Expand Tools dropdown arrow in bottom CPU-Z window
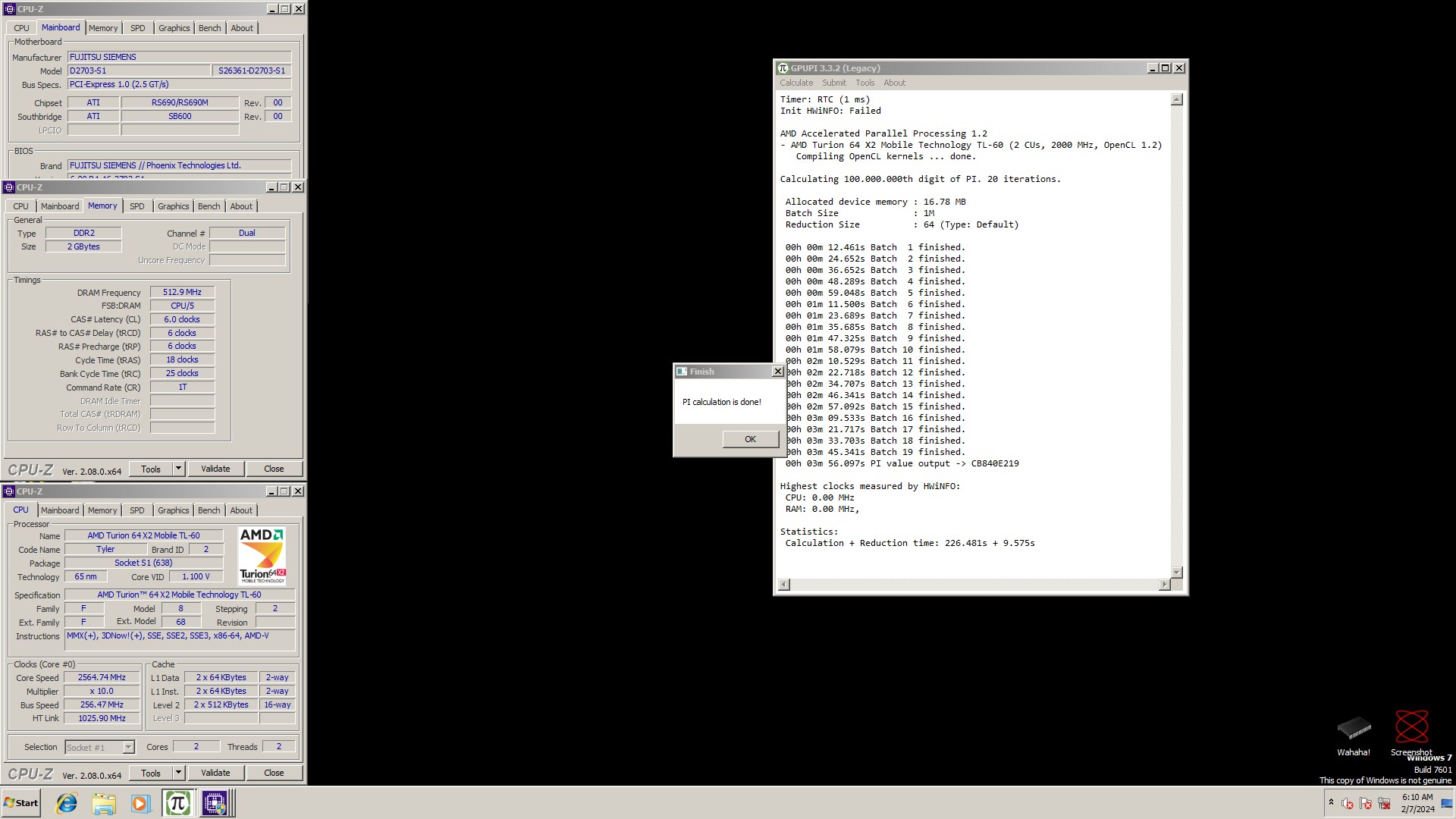The height and width of the screenshot is (819, 1456). (x=178, y=773)
